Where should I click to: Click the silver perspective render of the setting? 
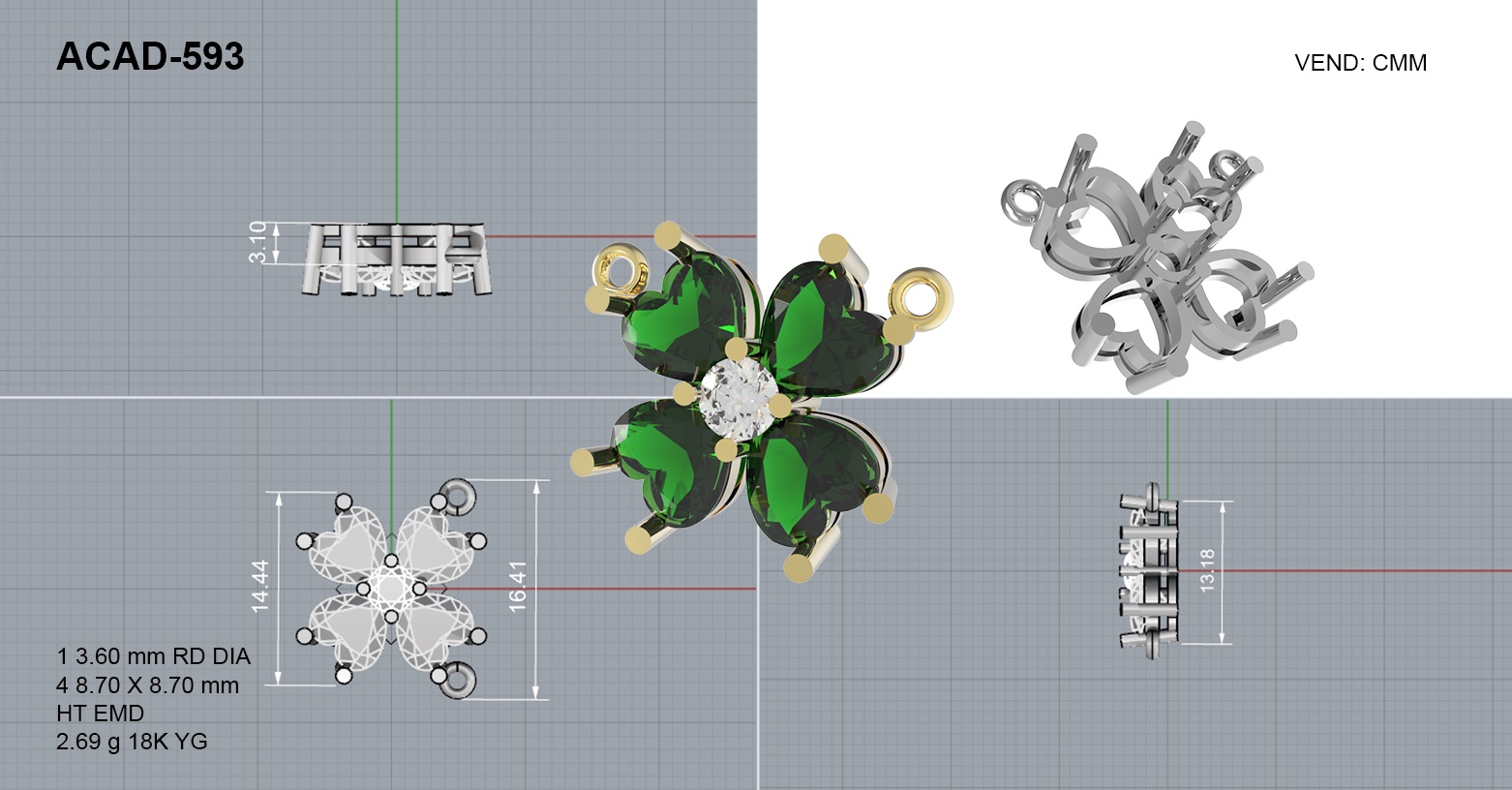(1156, 258)
